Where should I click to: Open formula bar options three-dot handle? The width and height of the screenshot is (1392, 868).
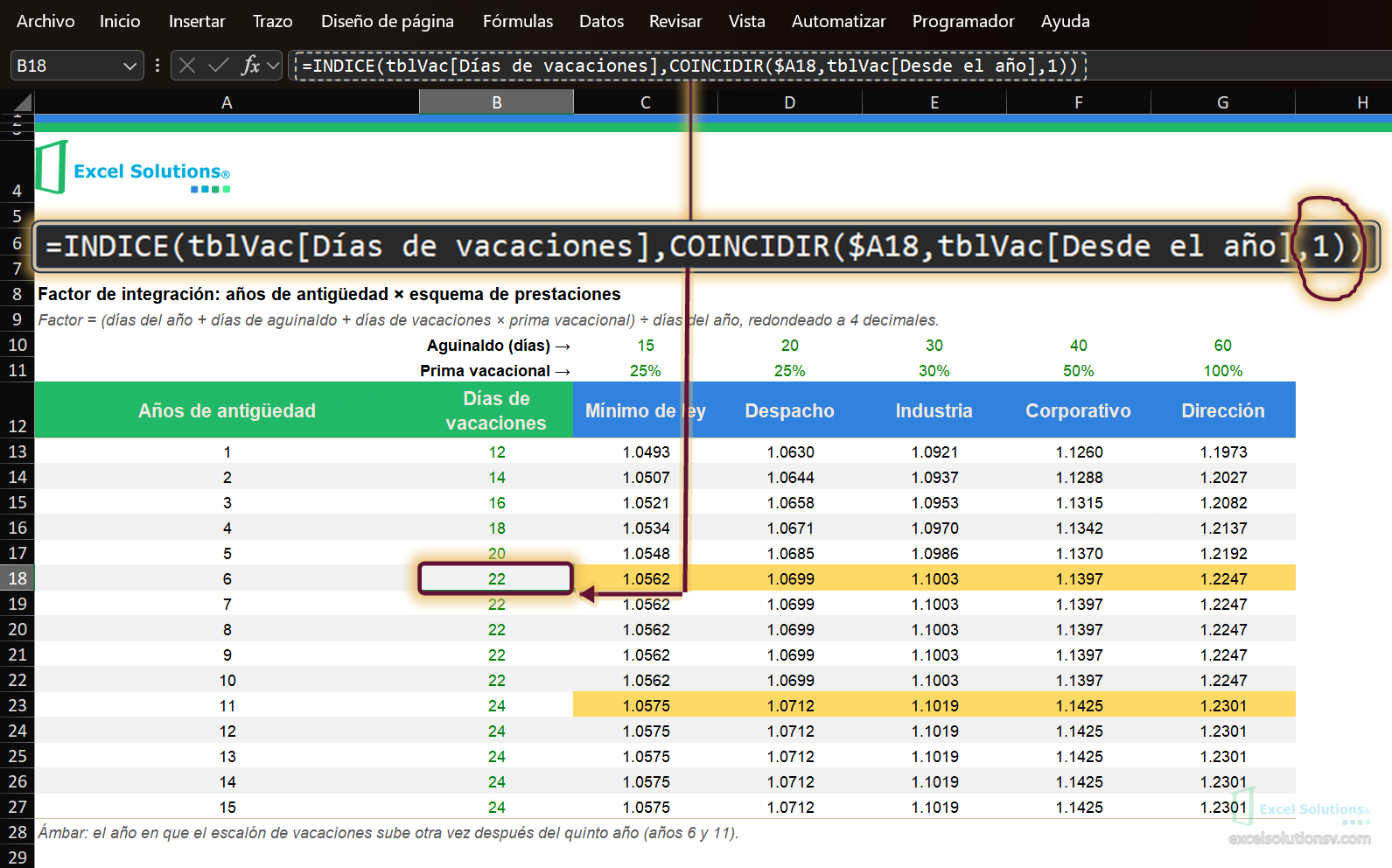pyautogui.click(x=157, y=65)
